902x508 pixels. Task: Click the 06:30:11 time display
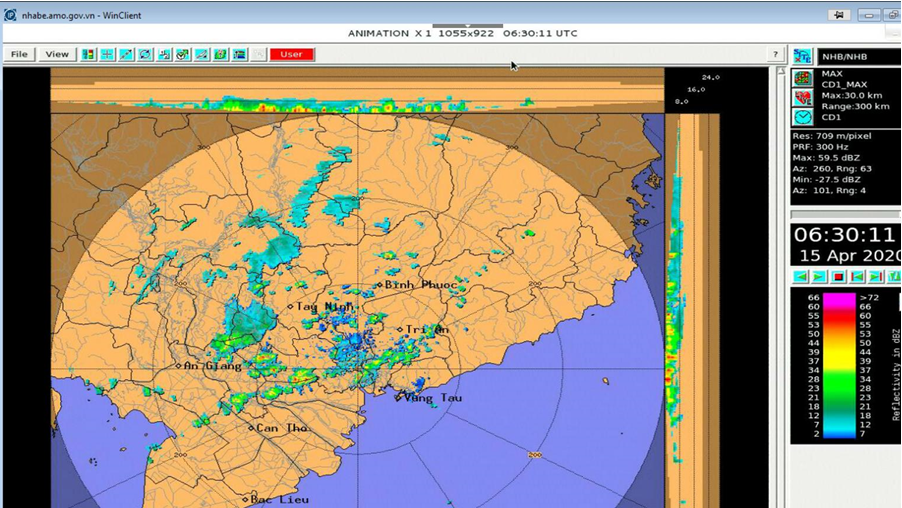click(844, 235)
